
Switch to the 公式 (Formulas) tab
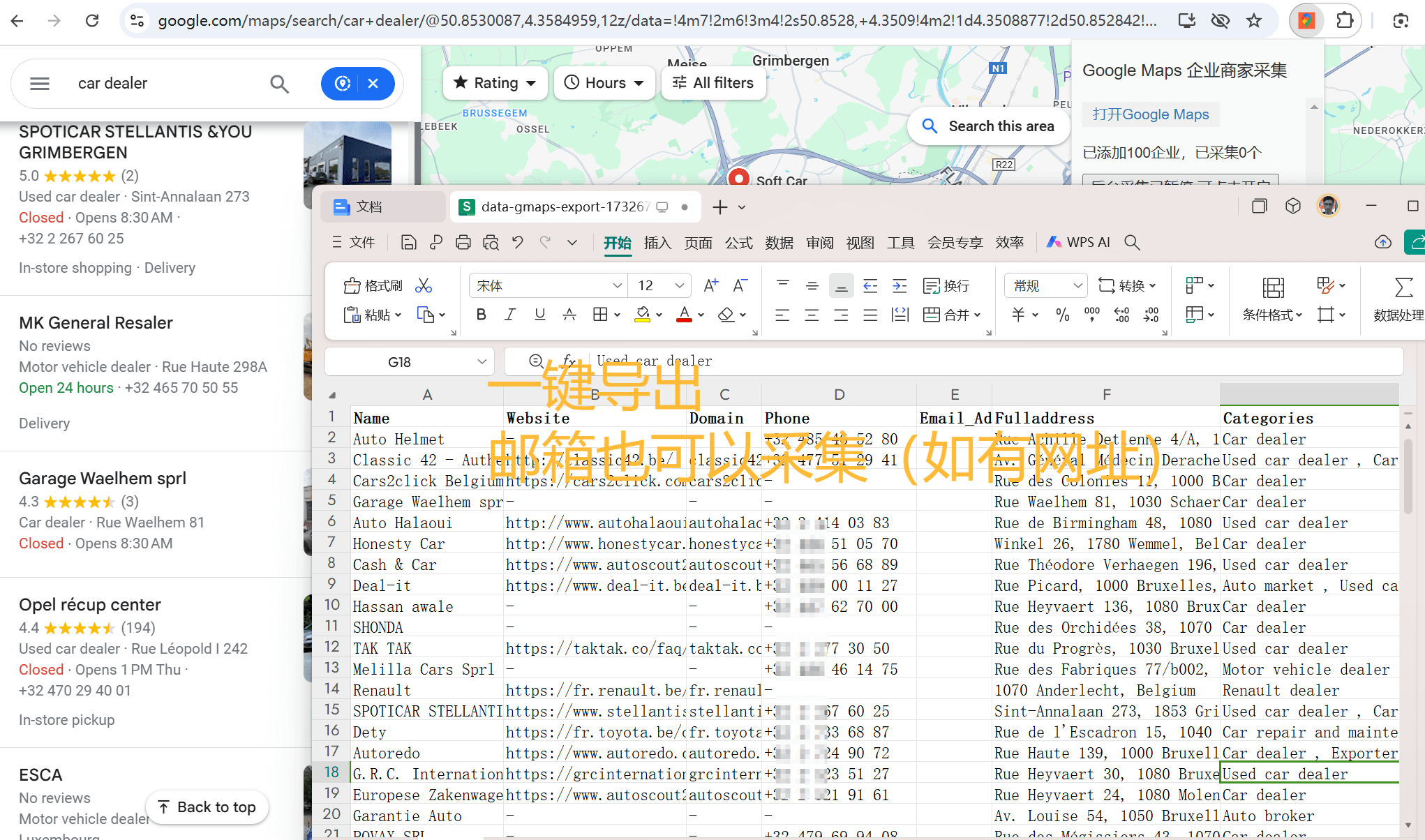(738, 242)
